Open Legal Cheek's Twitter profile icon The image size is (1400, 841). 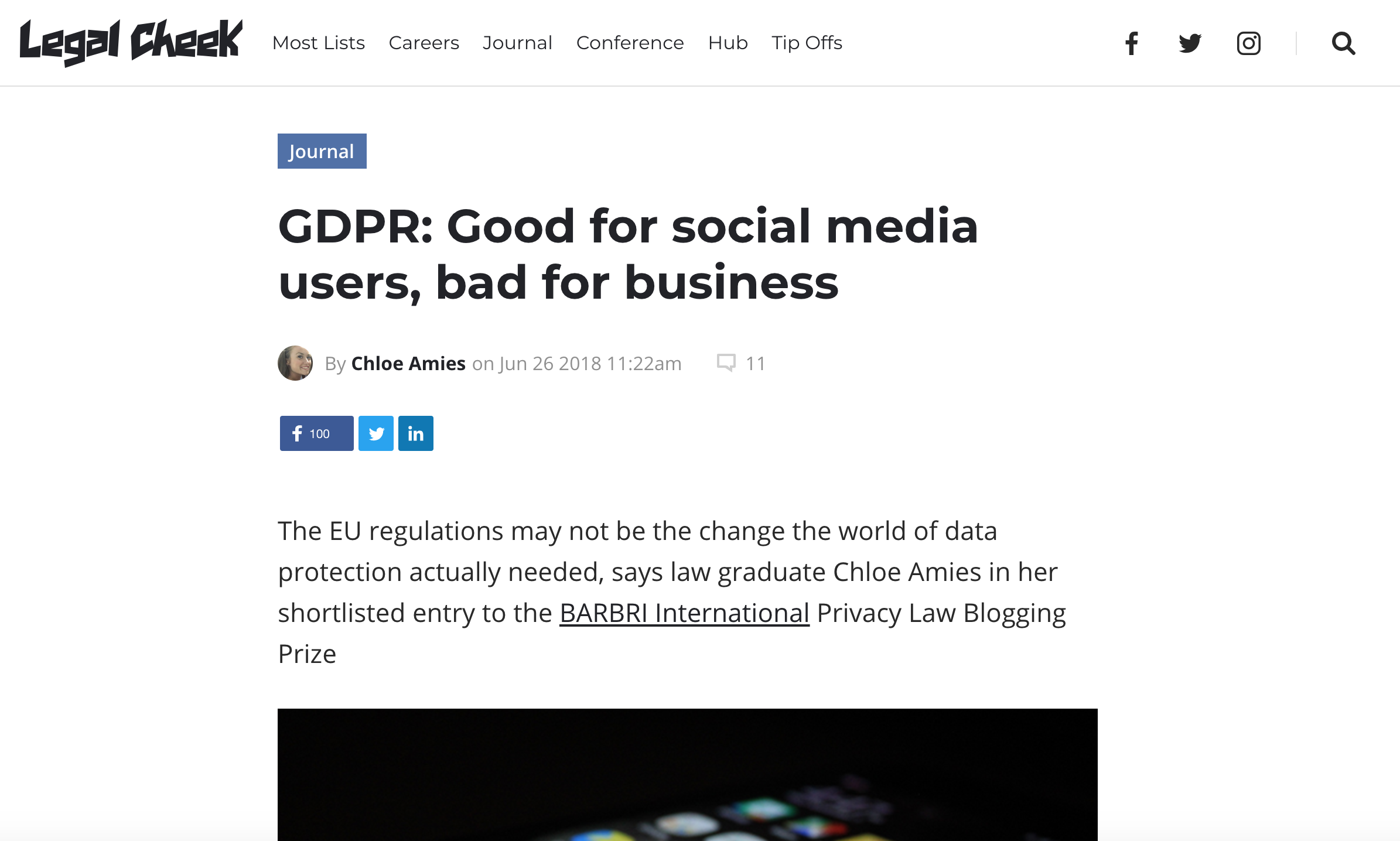coord(1190,42)
